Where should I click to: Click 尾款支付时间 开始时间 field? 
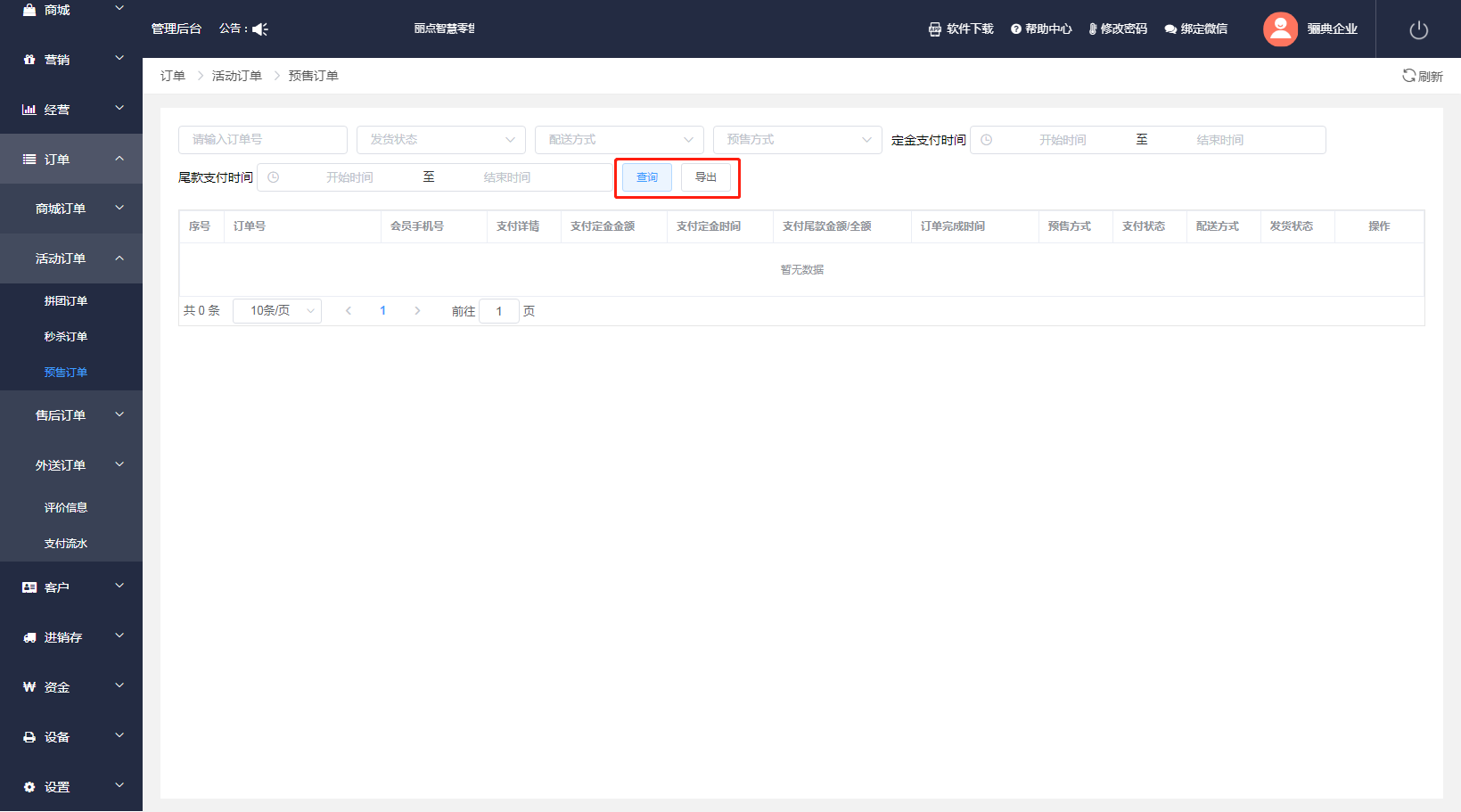pos(349,177)
